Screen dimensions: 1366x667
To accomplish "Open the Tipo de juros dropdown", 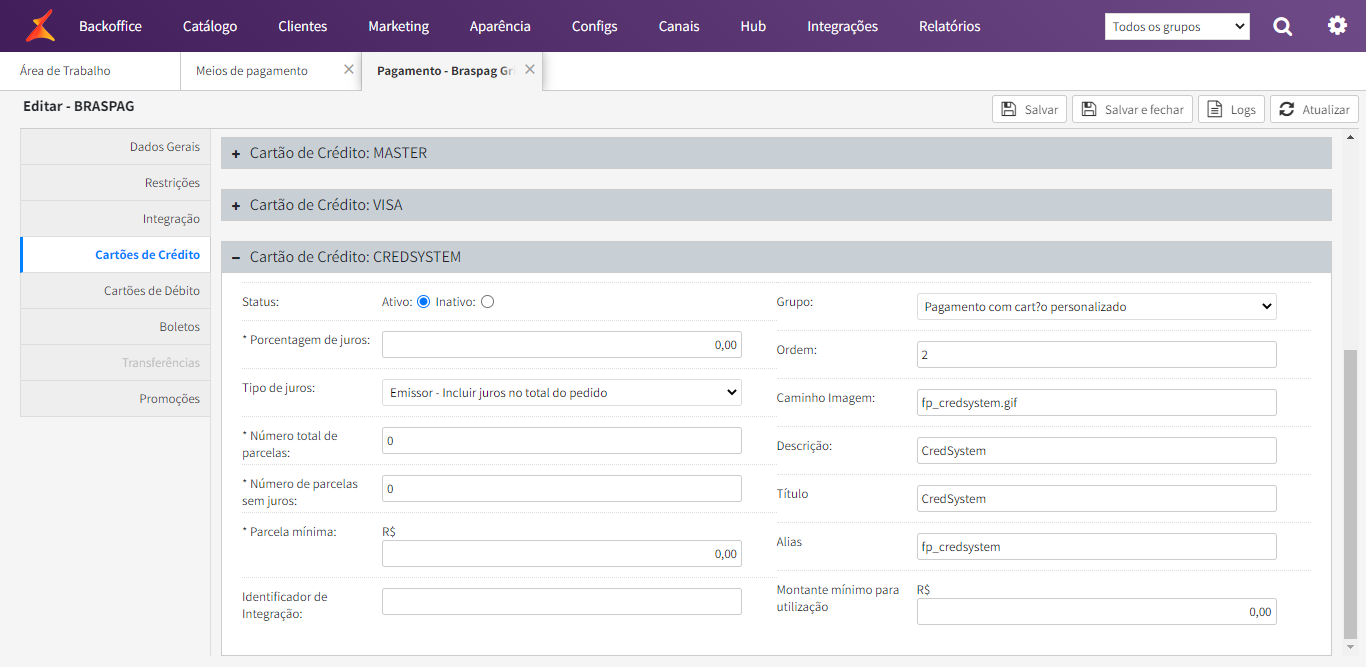I will [562, 393].
